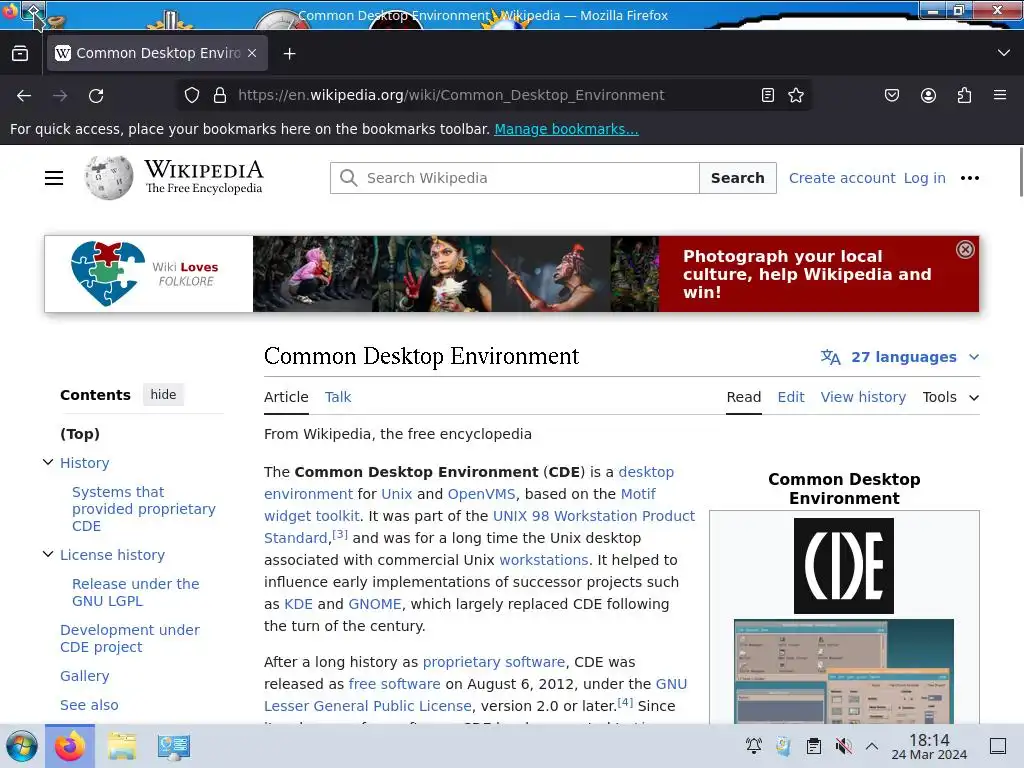Open the GNOME article link
Viewport: 1024px width, 768px height.
pyautogui.click(x=375, y=603)
